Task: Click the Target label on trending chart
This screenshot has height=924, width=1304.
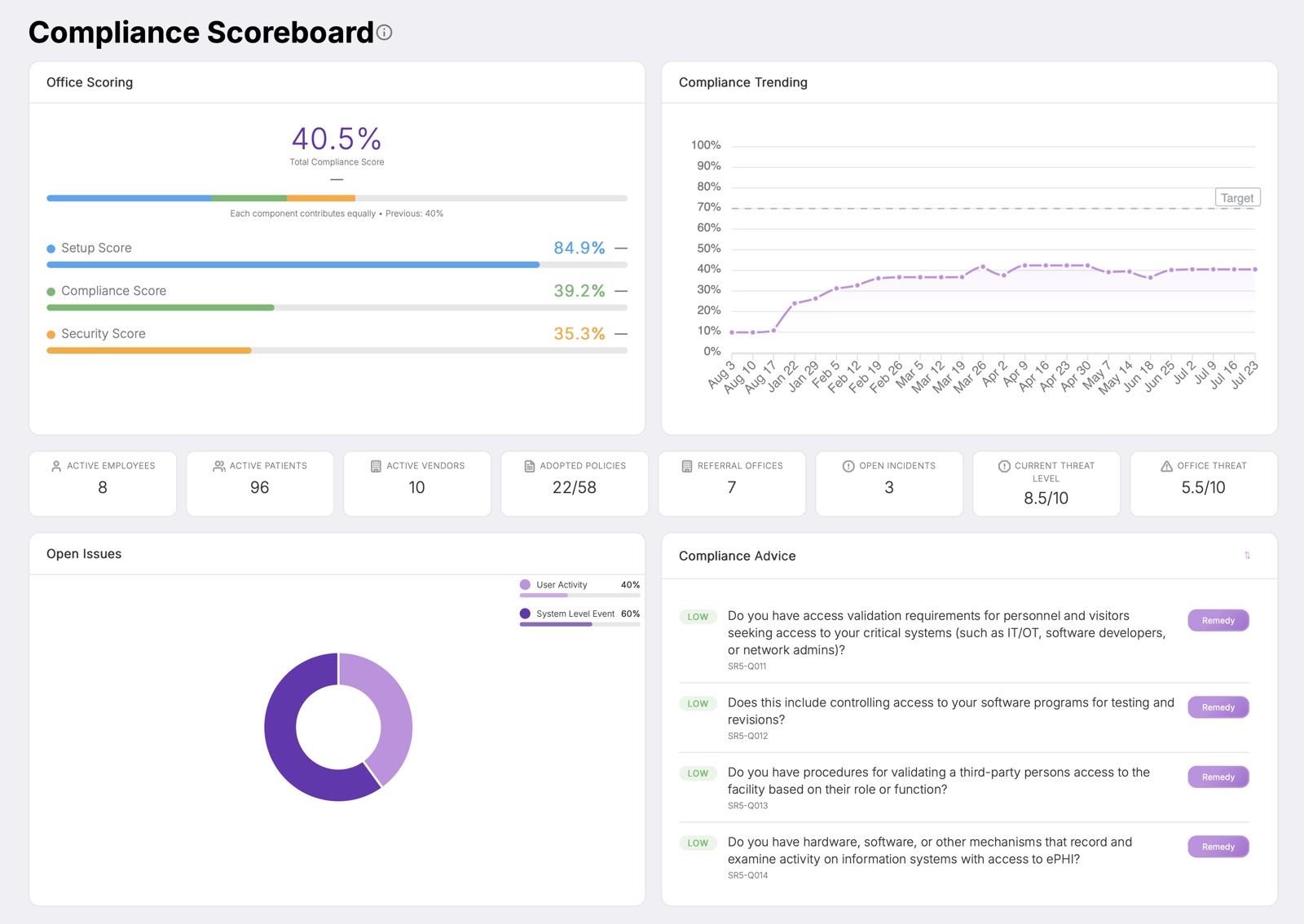Action: (x=1237, y=198)
